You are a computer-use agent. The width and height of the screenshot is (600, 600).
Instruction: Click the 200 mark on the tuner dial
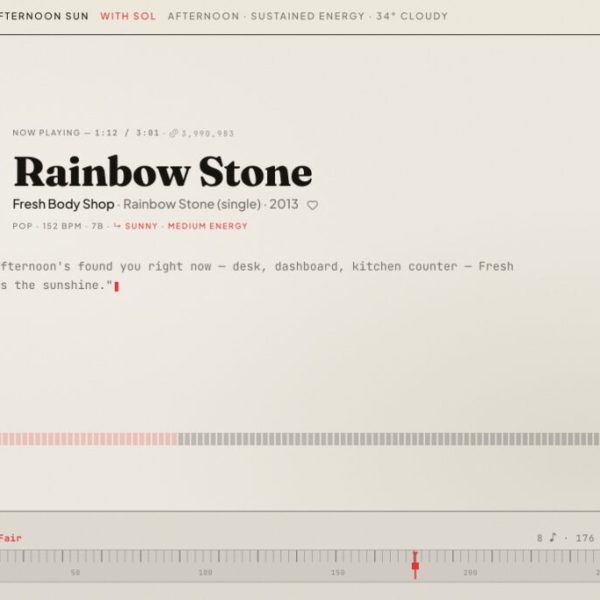pyautogui.click(x=470, y=572)
